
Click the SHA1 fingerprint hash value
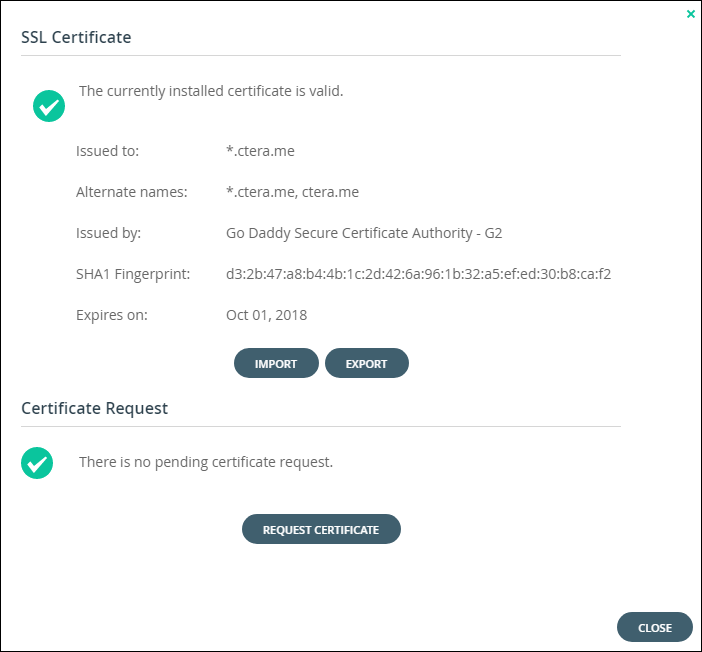[x=419, y=274]
